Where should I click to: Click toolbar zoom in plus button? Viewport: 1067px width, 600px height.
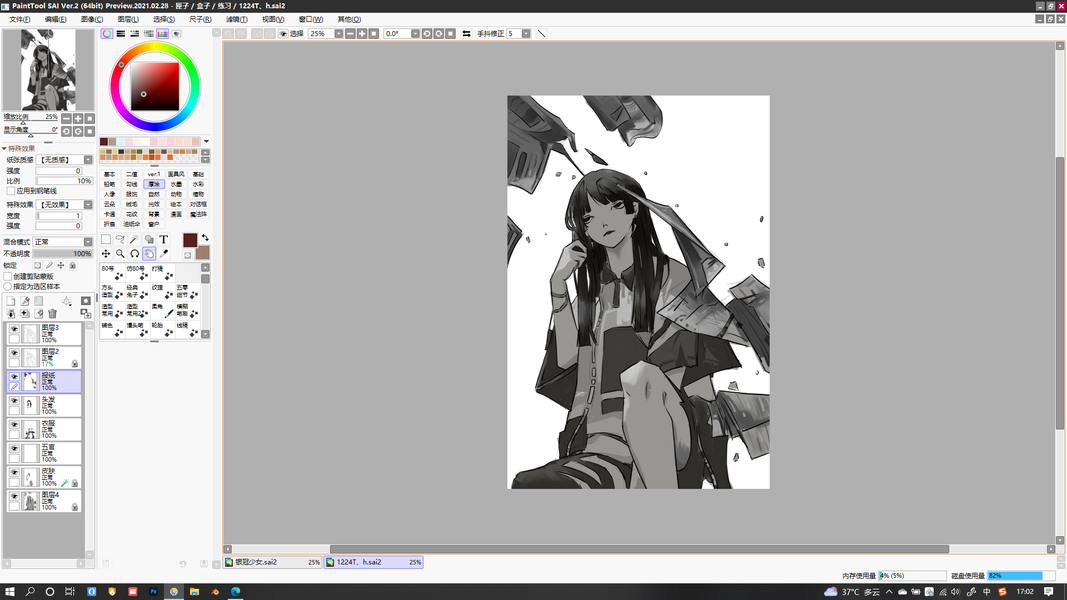coord(361,33)
